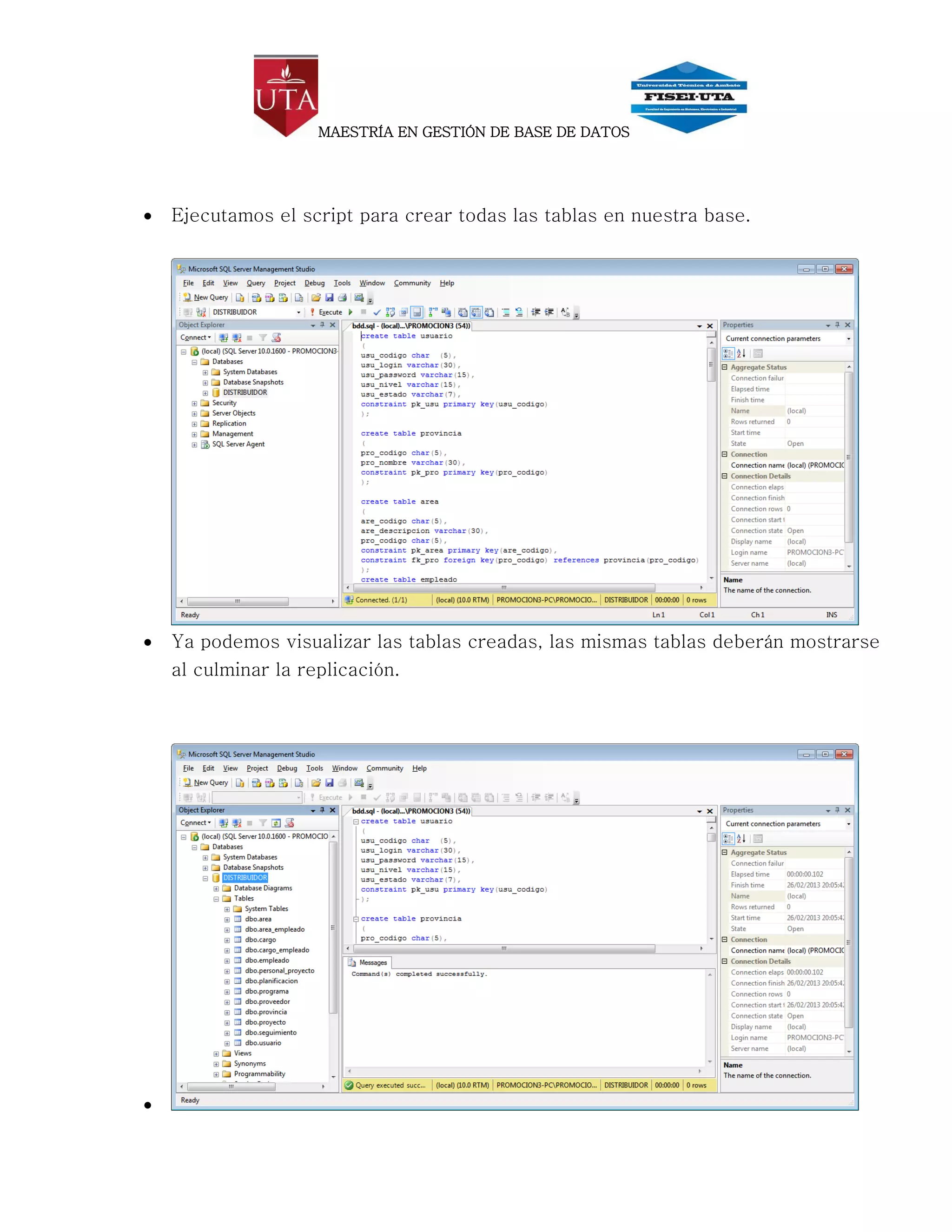The width and height of the screenshot is (952, 1232).
Task: Click the blue Parse checkmark in upper SSMS toolbar
Action: click(x=377, y=312)
